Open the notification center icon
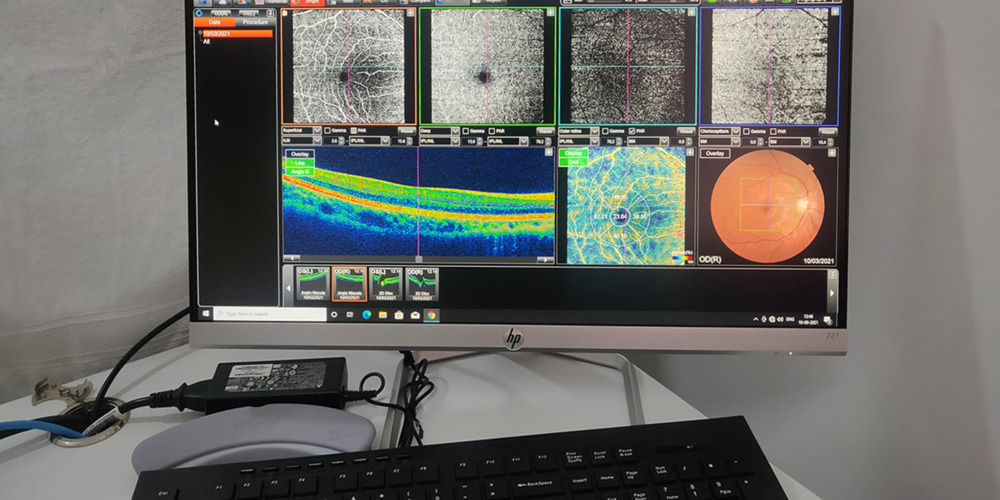 (826, 319)
